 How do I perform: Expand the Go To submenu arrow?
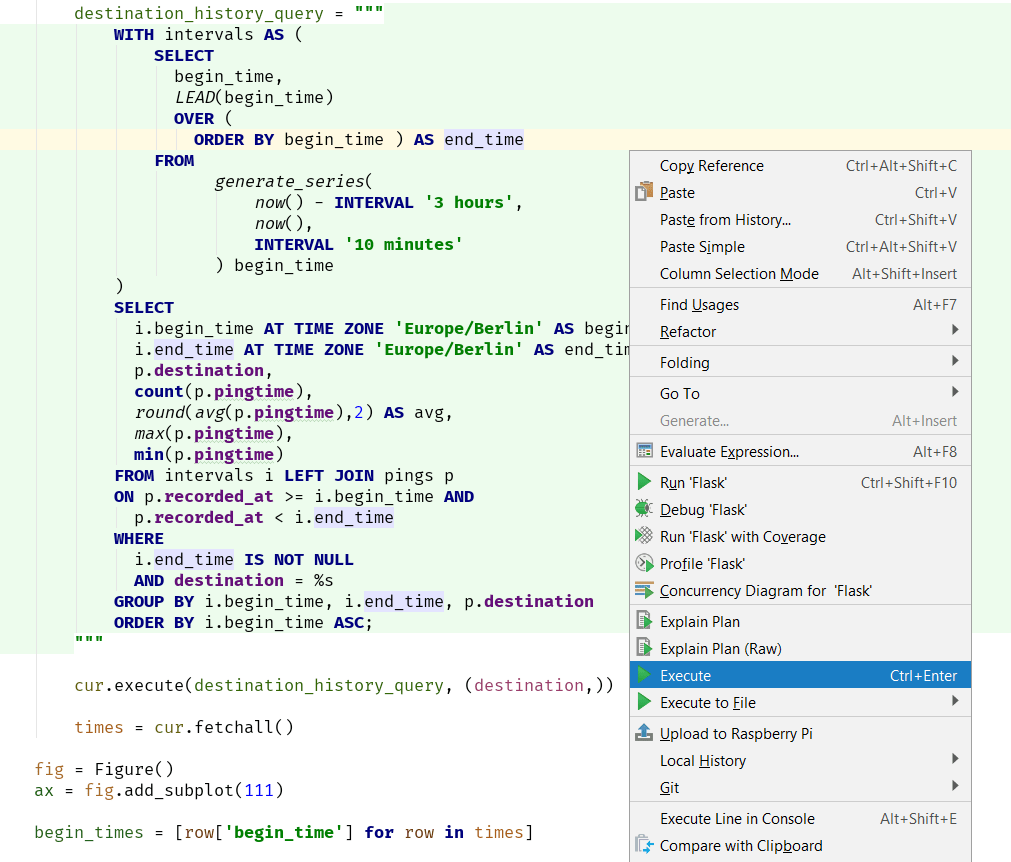click(955, 392)
